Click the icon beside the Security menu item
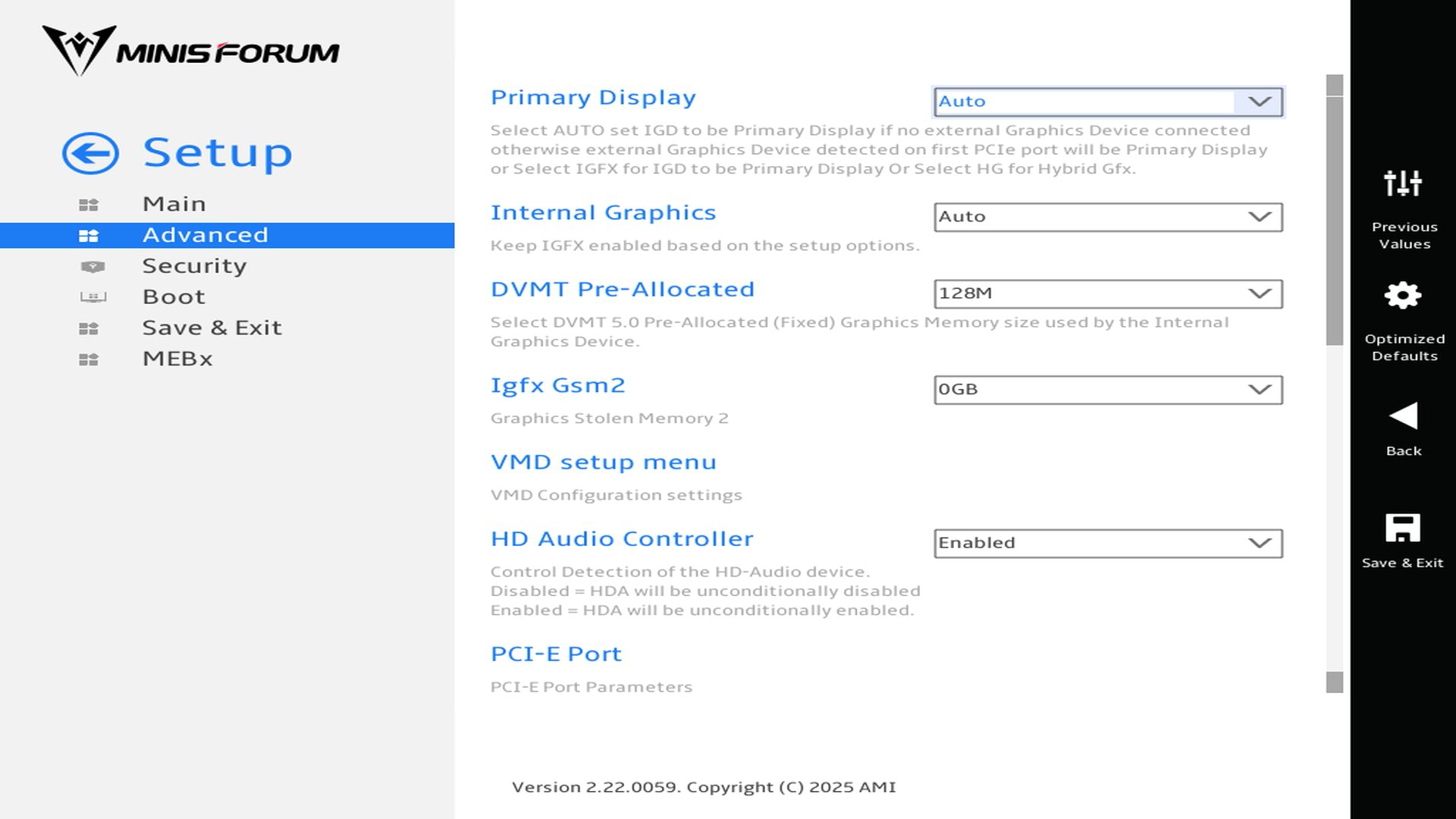The width and height of the screenshot is (1456, 819). pyautogui.click(x=93, y=266)
